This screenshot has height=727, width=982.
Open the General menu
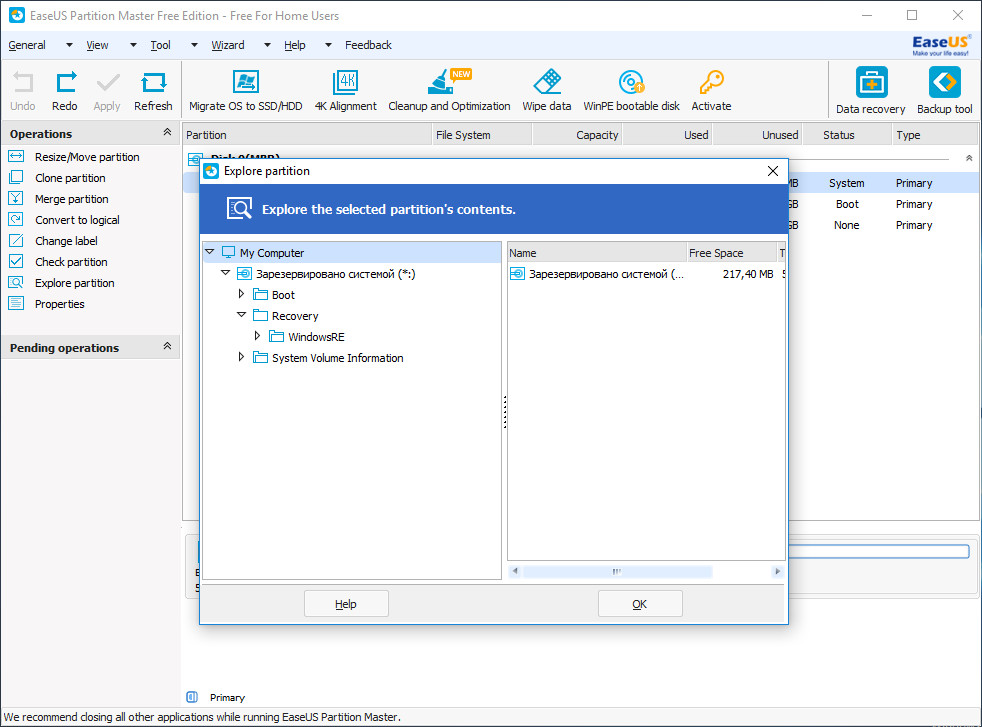pos(27,45)
